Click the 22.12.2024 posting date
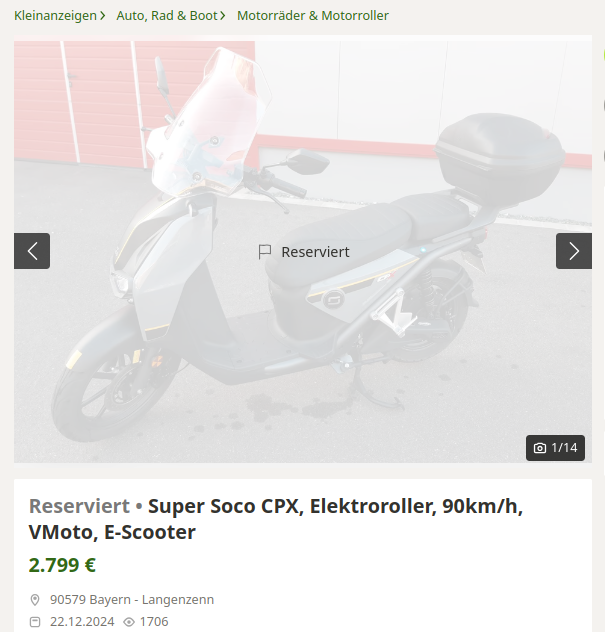605x632 pixels. (82, 622)
